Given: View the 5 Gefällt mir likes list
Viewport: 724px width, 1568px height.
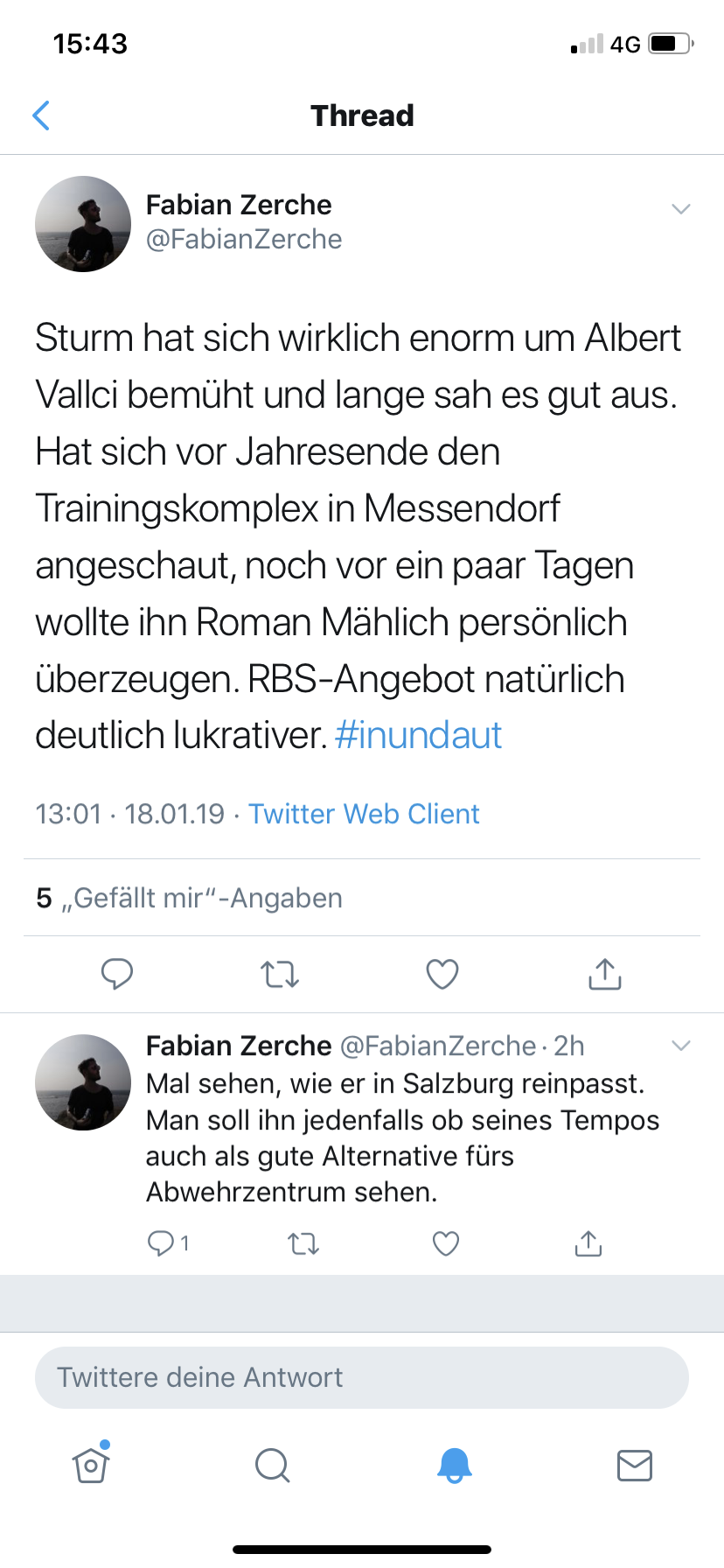Looking at the screenshot, I should 190,898.
